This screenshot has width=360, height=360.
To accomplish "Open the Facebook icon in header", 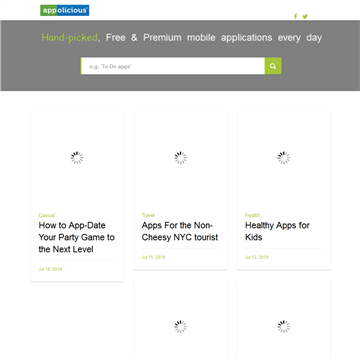I will 295,16.
